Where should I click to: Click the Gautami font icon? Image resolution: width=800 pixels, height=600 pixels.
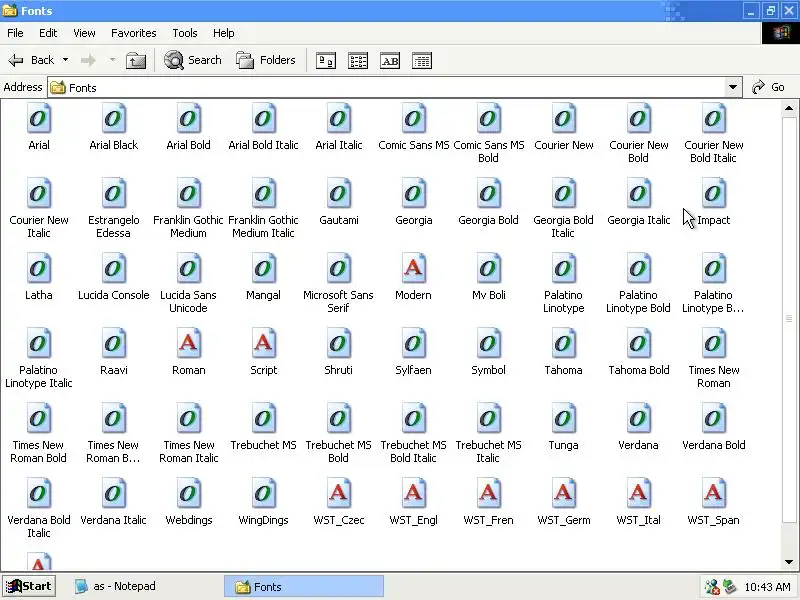339,193
